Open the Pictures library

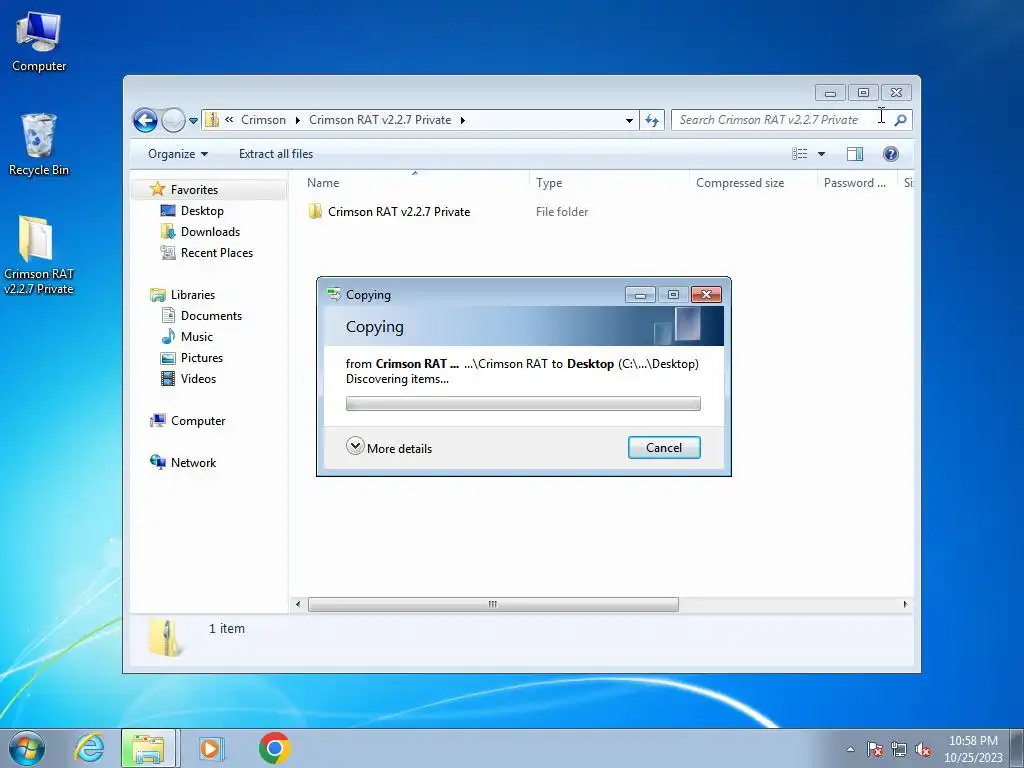coord(202,358)
